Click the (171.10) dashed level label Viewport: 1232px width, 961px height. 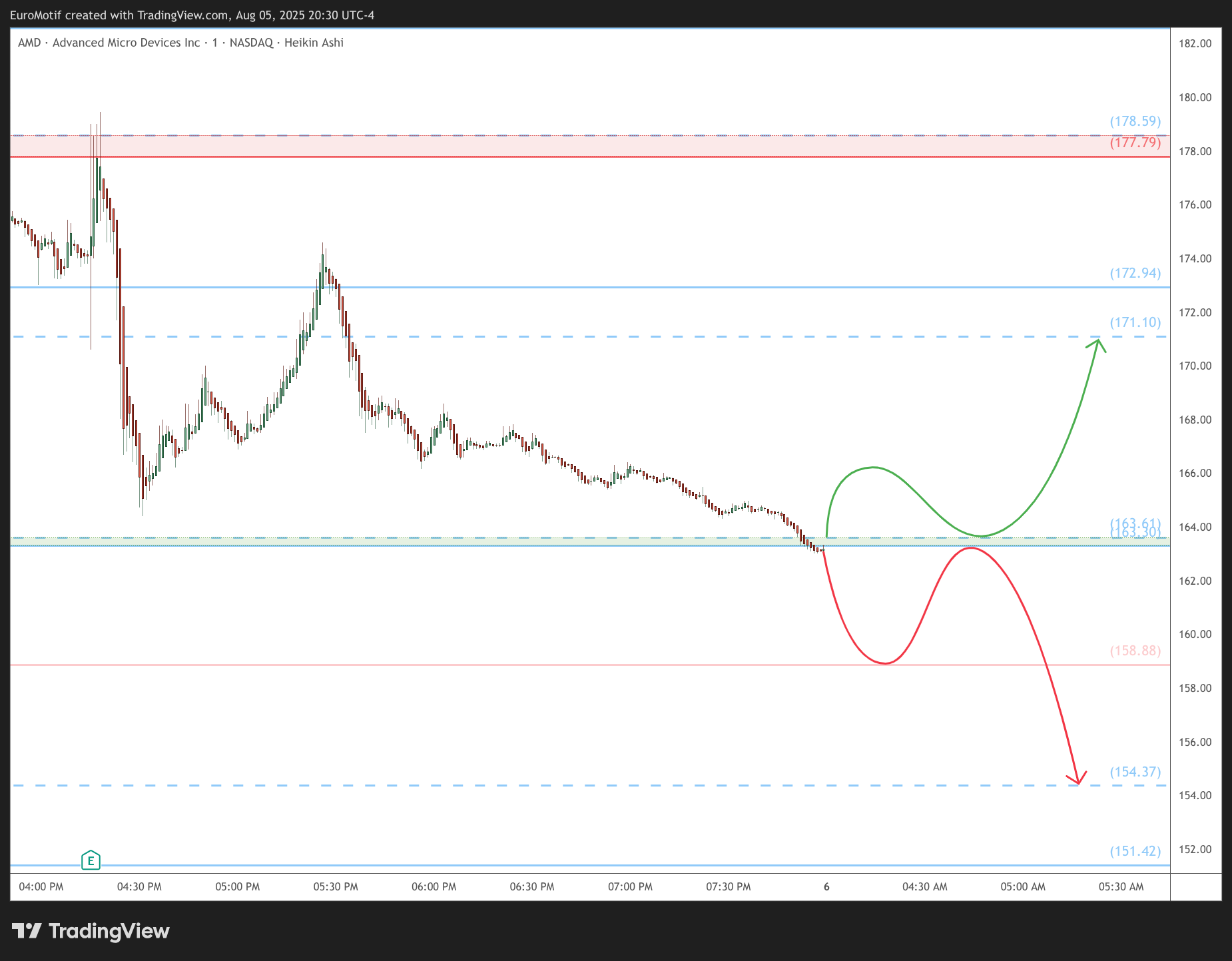click(1135, 322)
